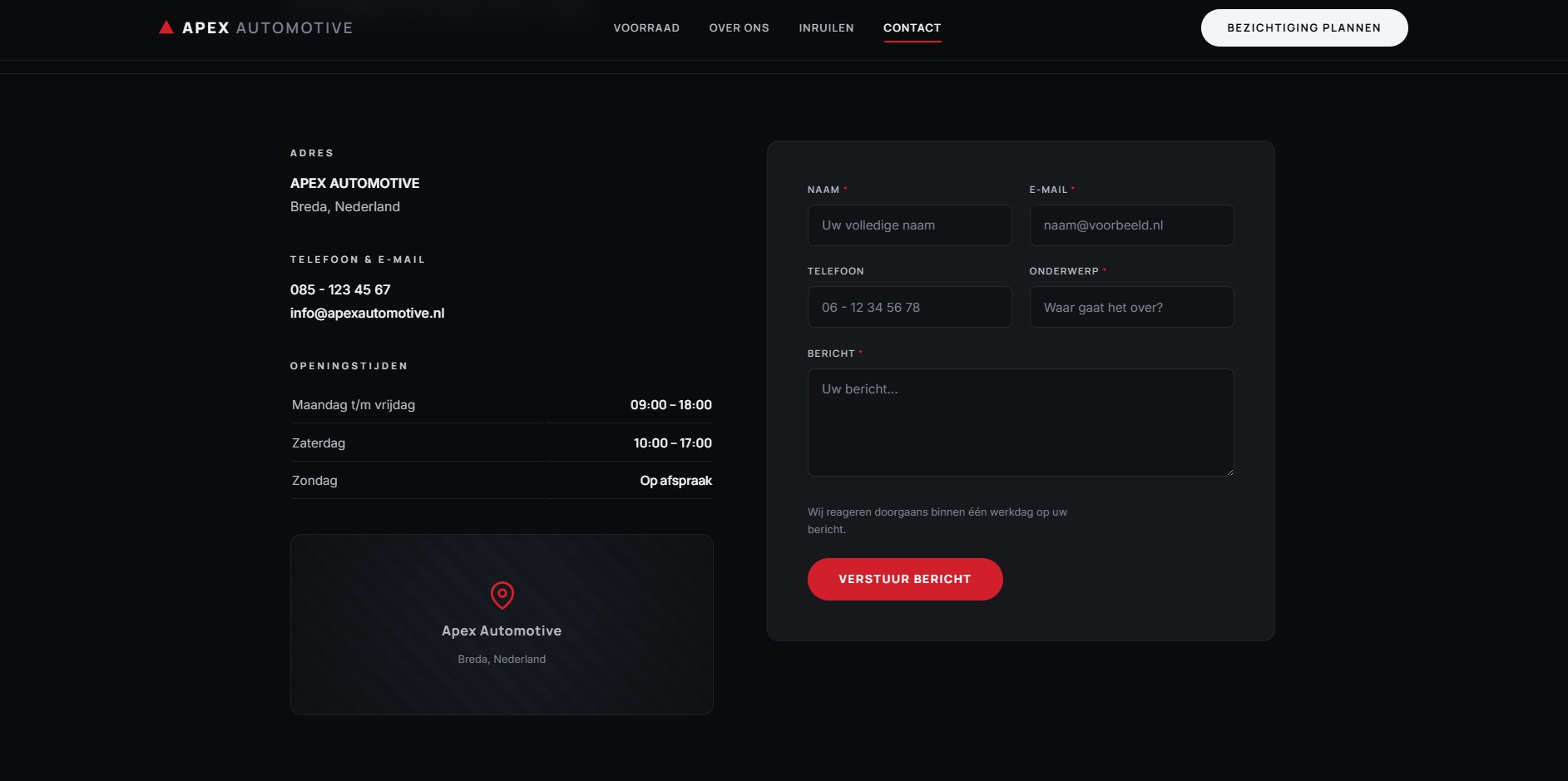
Task: Click the Bezichtiging Plannen button
Action: click(1303, 28)
